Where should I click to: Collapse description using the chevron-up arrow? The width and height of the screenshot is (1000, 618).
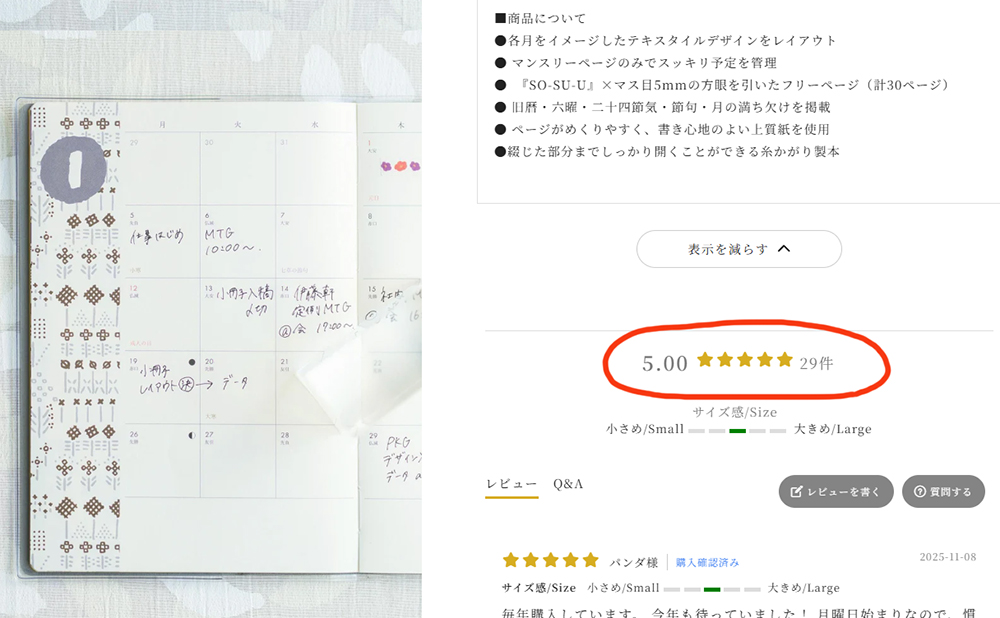784,249
